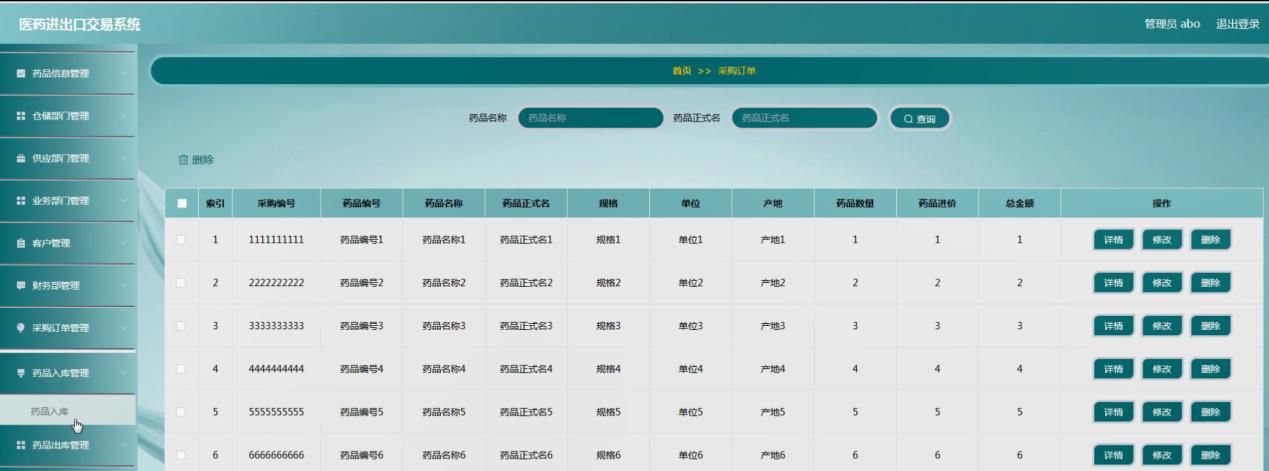Collapse the 药品入库管理 chevron
This screenshot has height=471, width=1269.
[123, 373]
